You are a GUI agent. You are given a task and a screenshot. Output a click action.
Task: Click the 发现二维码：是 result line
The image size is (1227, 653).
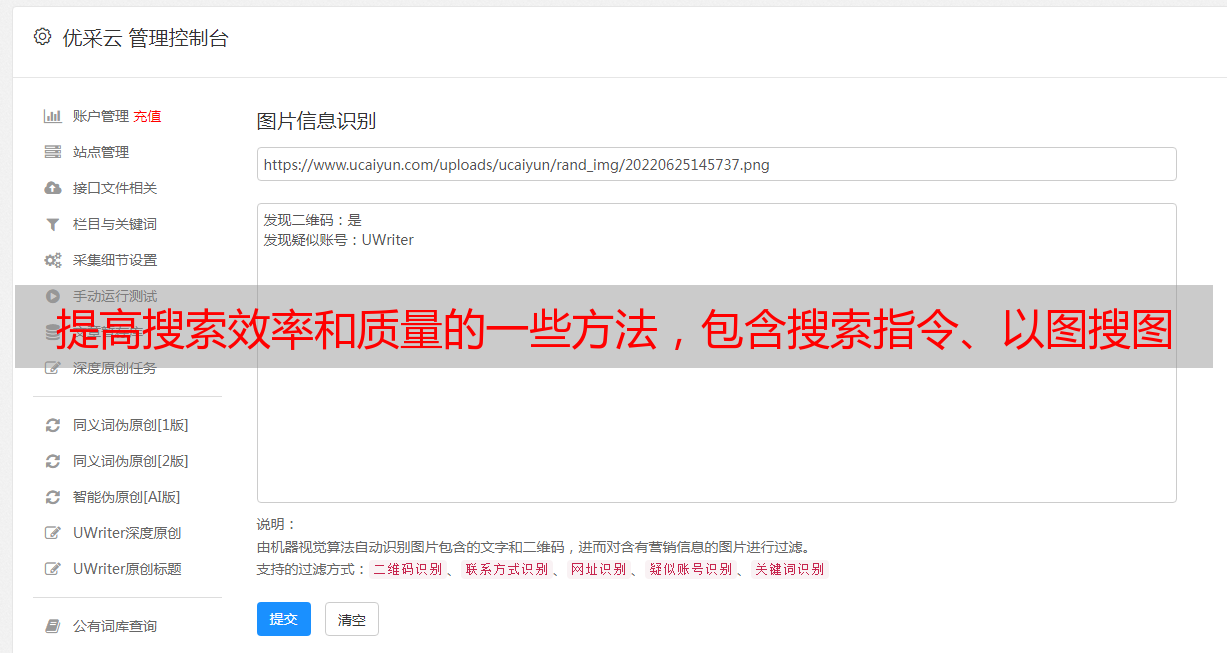point(313,220)
